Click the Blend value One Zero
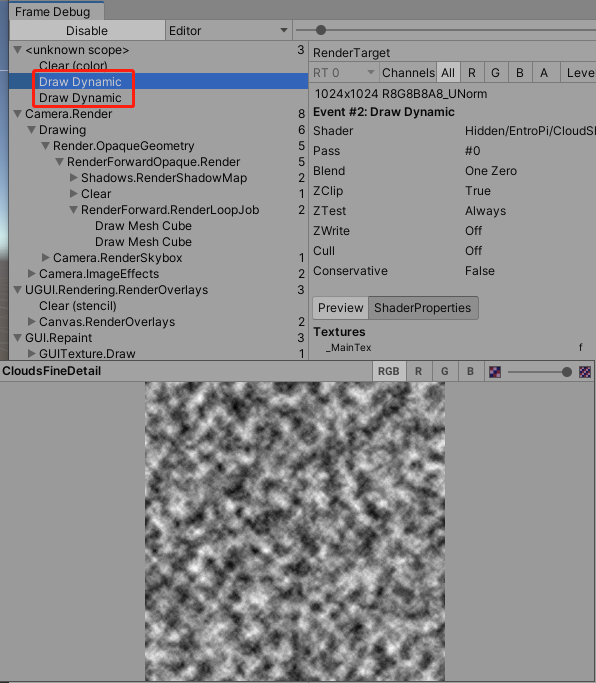 coord(491,171)
